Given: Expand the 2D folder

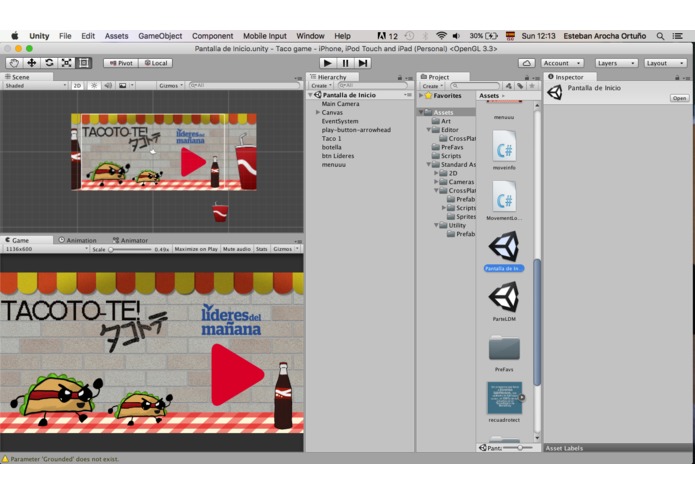Looking at the screenshot, I should [x=436, y=173].
